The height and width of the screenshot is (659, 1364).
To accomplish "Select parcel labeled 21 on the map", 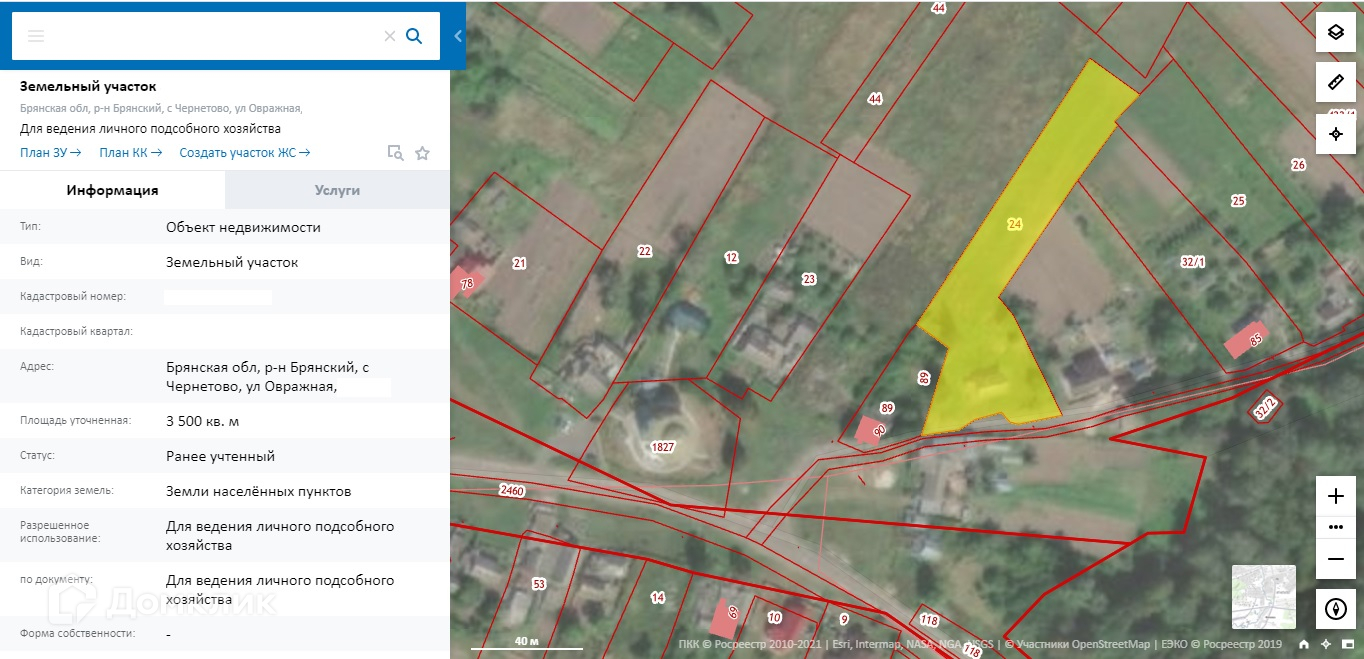I will point(519,264).
